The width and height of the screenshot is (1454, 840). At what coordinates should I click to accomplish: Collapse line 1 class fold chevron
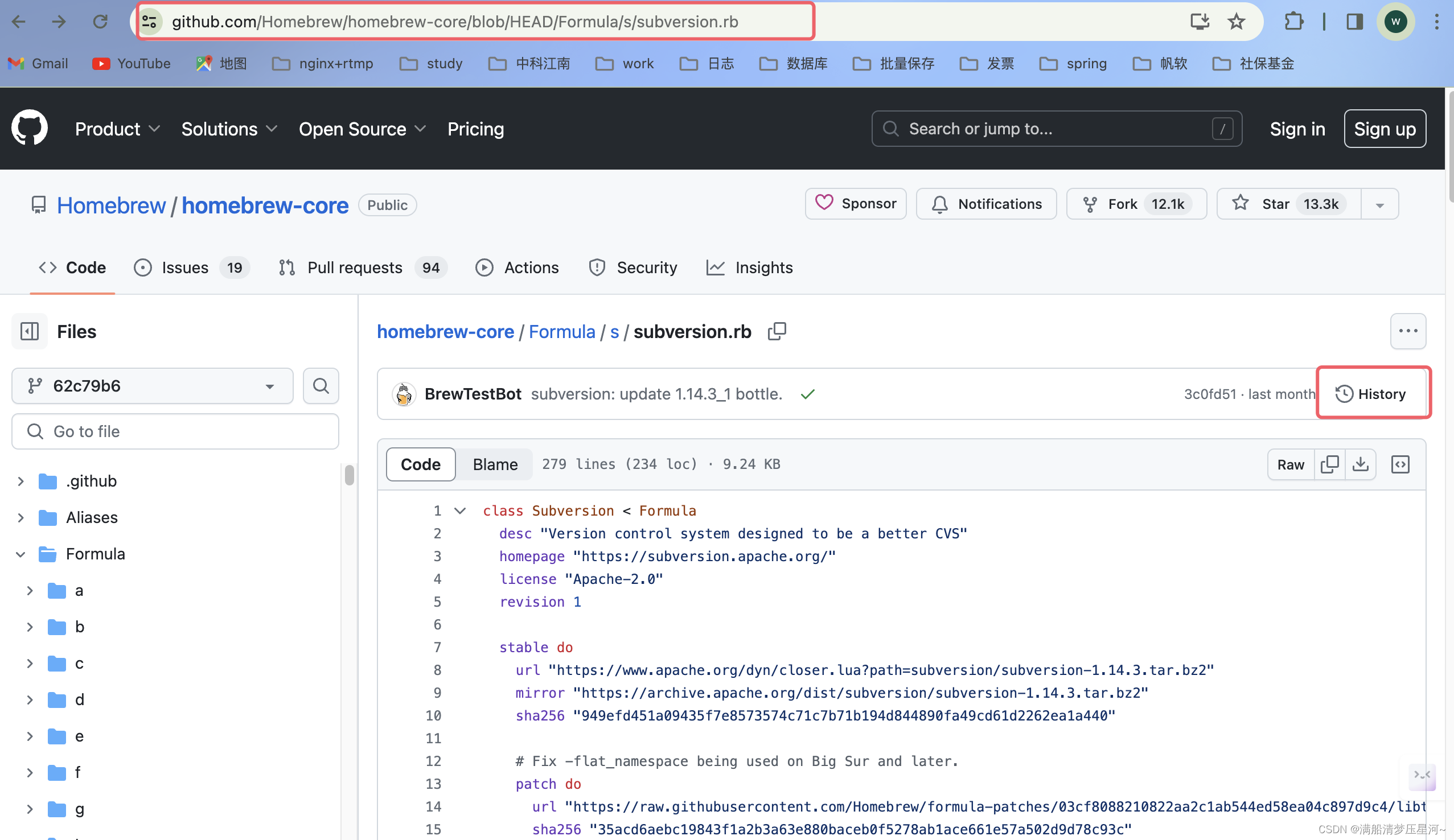(460, 510)
